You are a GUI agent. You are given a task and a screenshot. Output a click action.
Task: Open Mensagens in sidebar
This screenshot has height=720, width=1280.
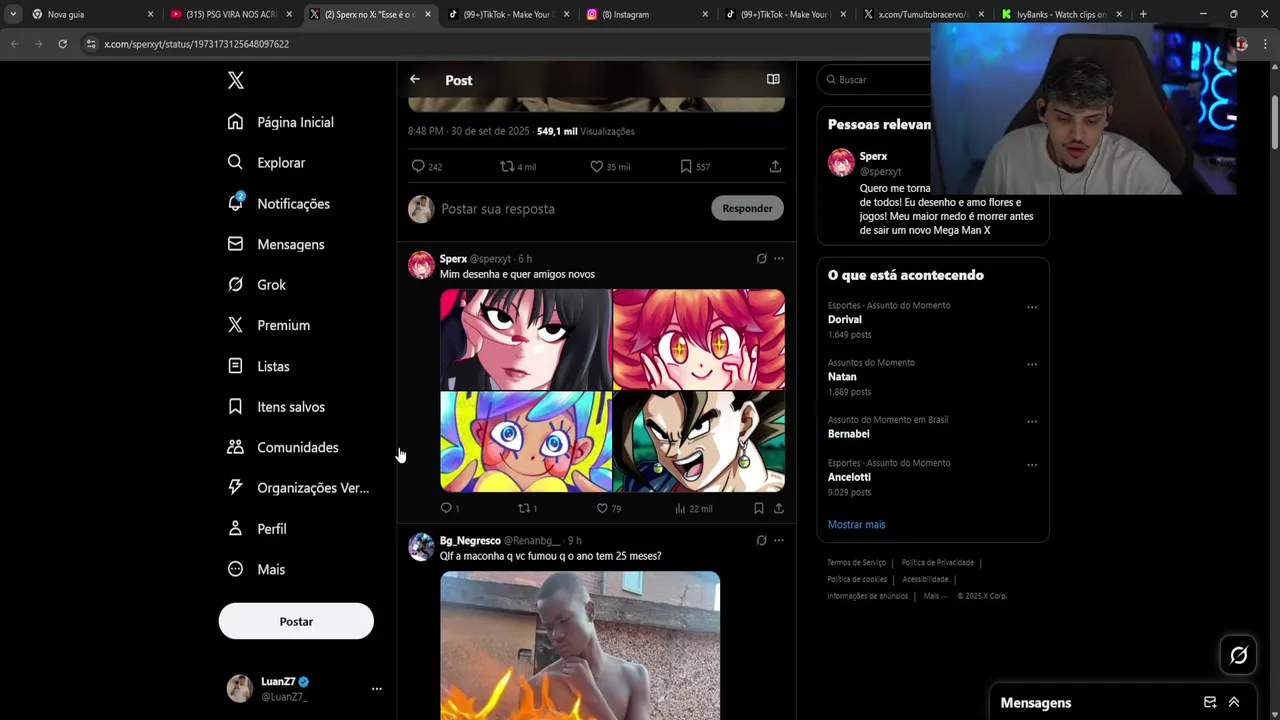click(x=276, y=244)
